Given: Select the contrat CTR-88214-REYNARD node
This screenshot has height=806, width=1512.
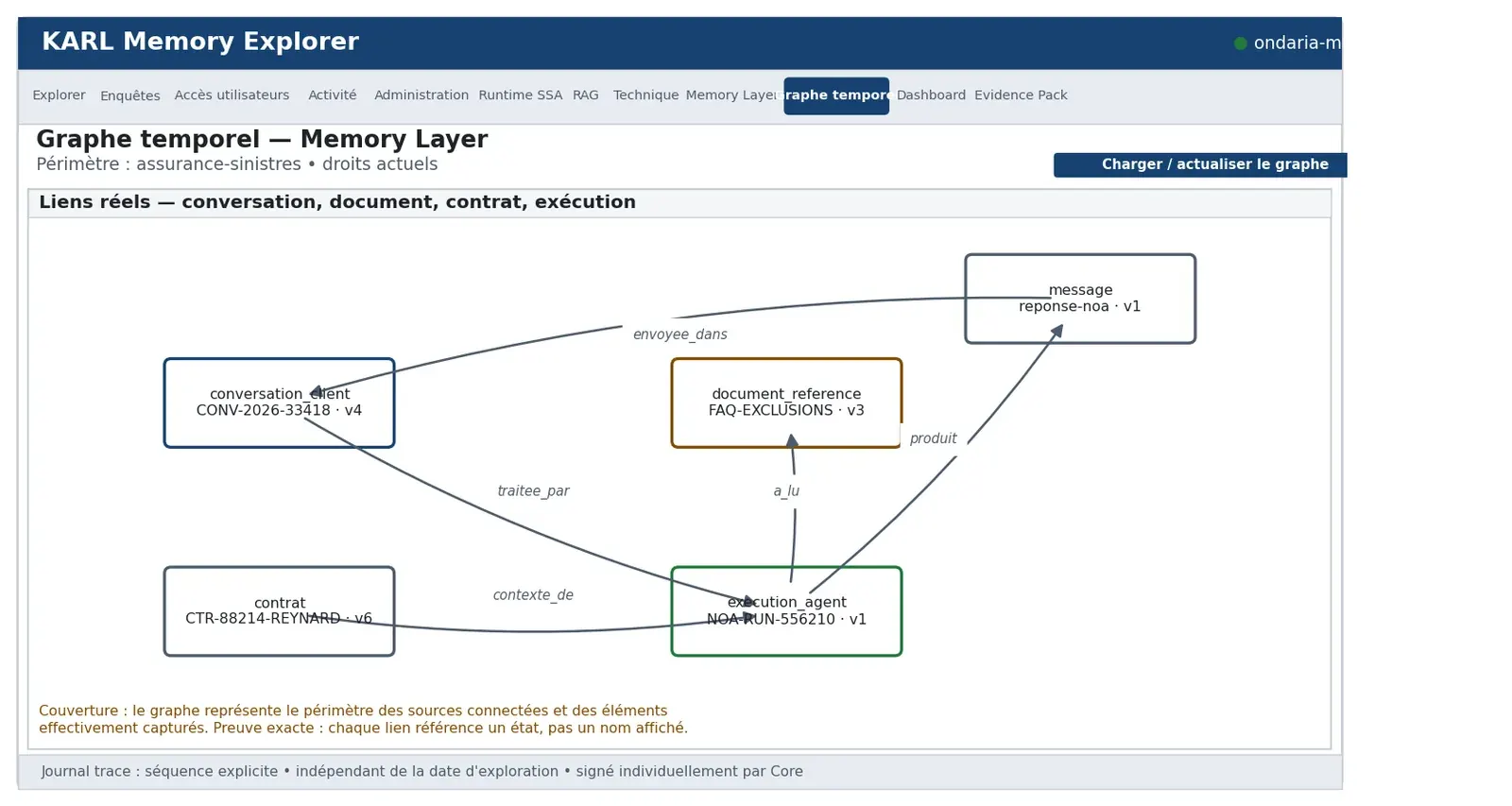Looking at the screenshot, I should click(279, 611).
